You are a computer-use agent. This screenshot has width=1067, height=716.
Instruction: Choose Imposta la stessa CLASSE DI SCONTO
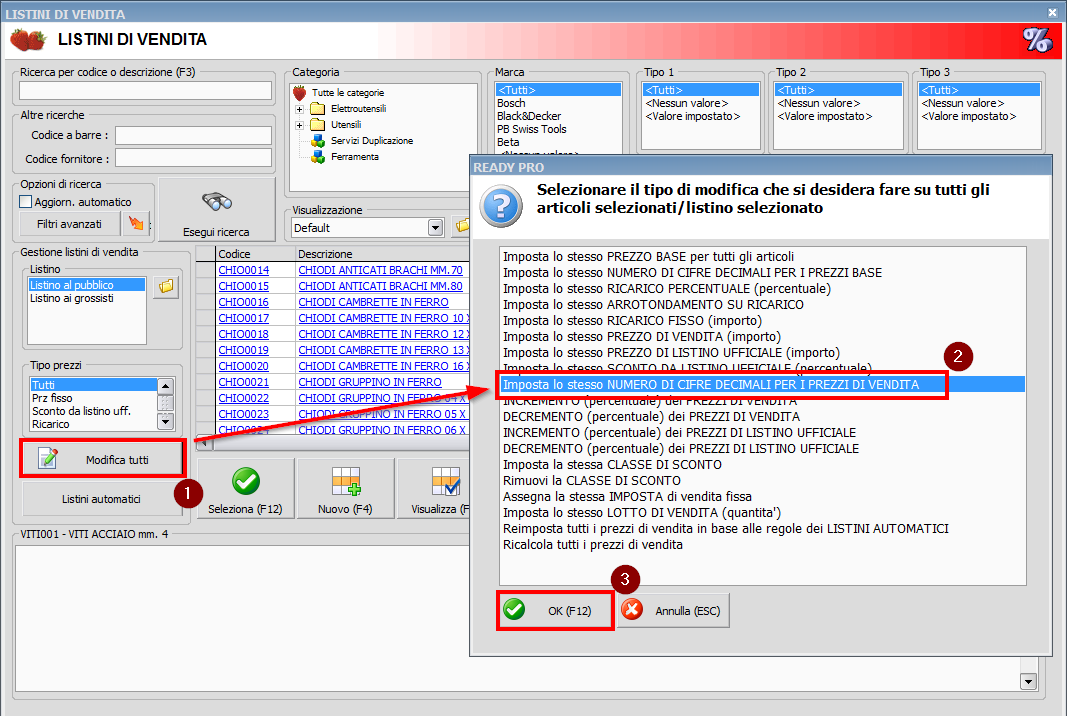pyautogui.click(x=612, y=464)
